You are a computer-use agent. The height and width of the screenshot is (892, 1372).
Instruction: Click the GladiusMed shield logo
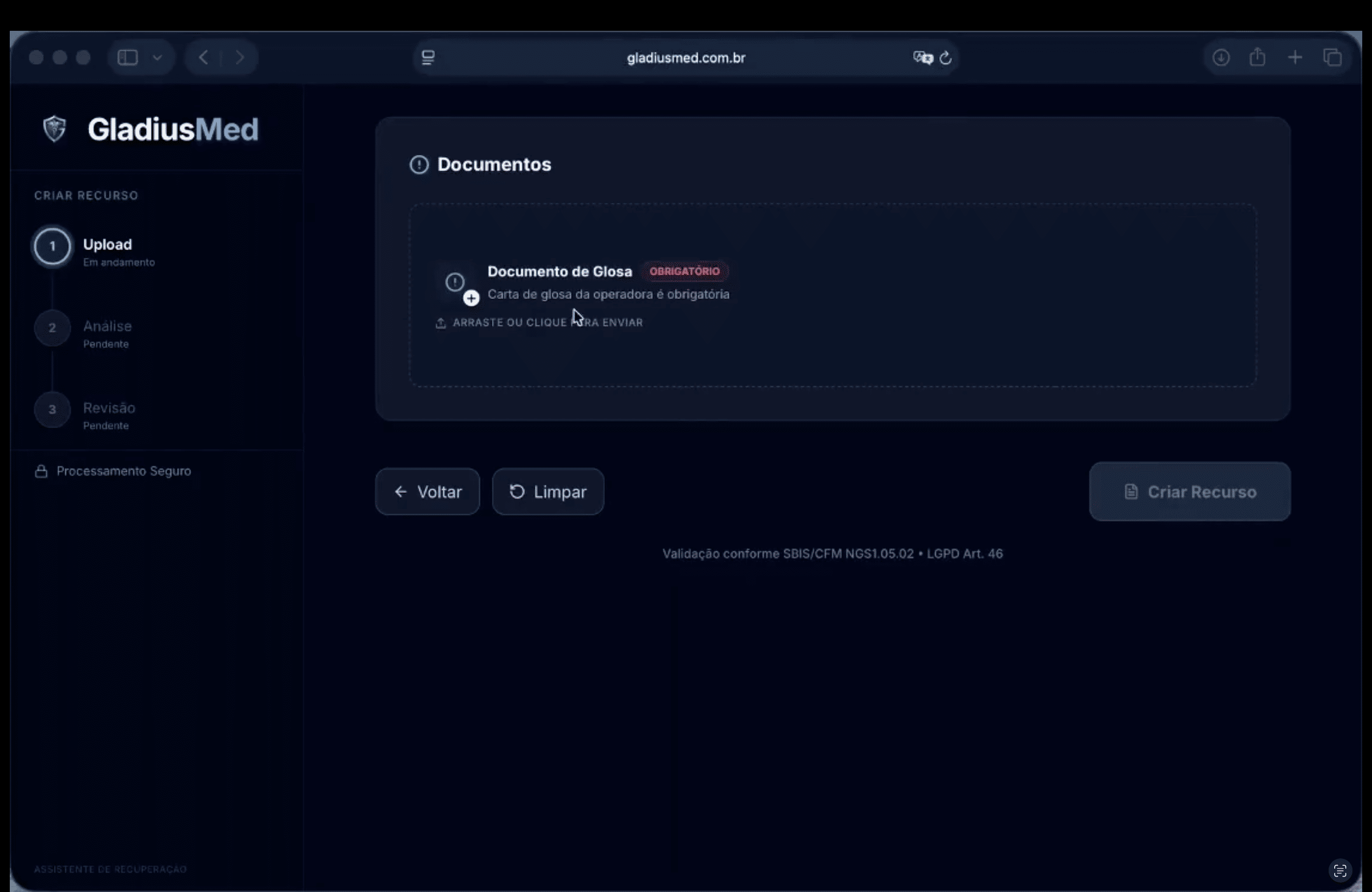[55, 128]
